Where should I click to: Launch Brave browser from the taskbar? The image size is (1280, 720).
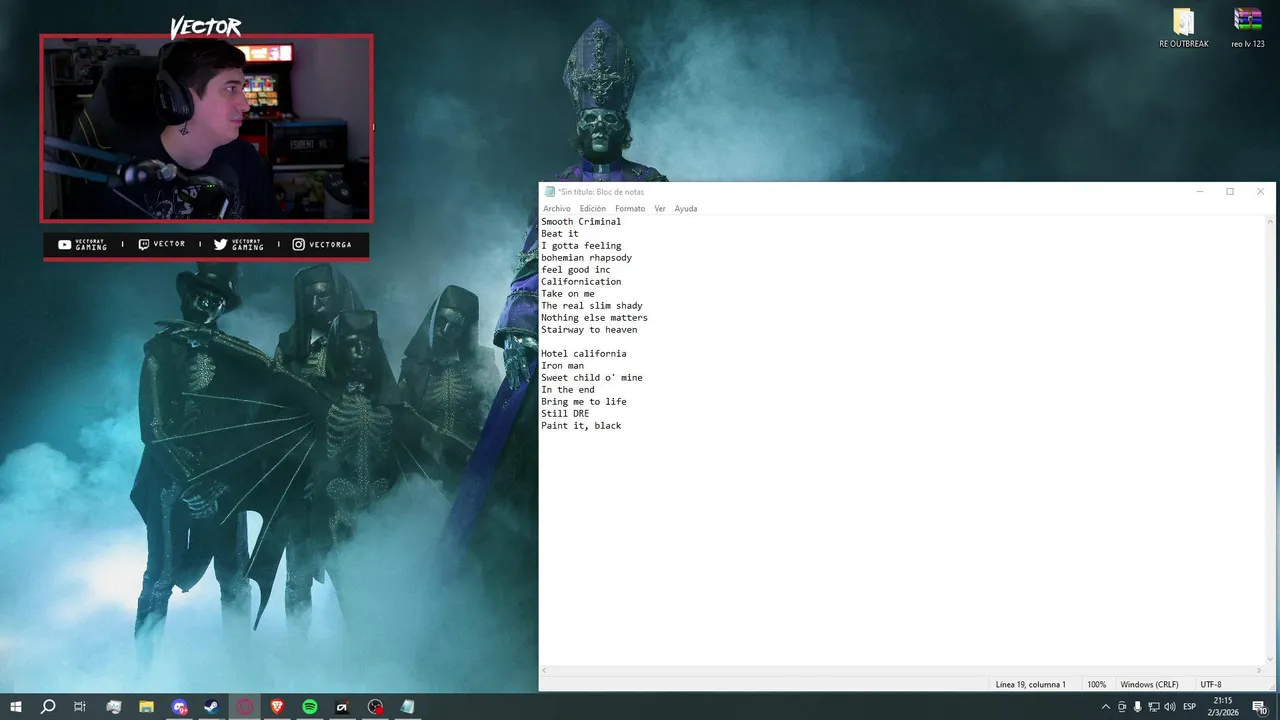(277, 707)
